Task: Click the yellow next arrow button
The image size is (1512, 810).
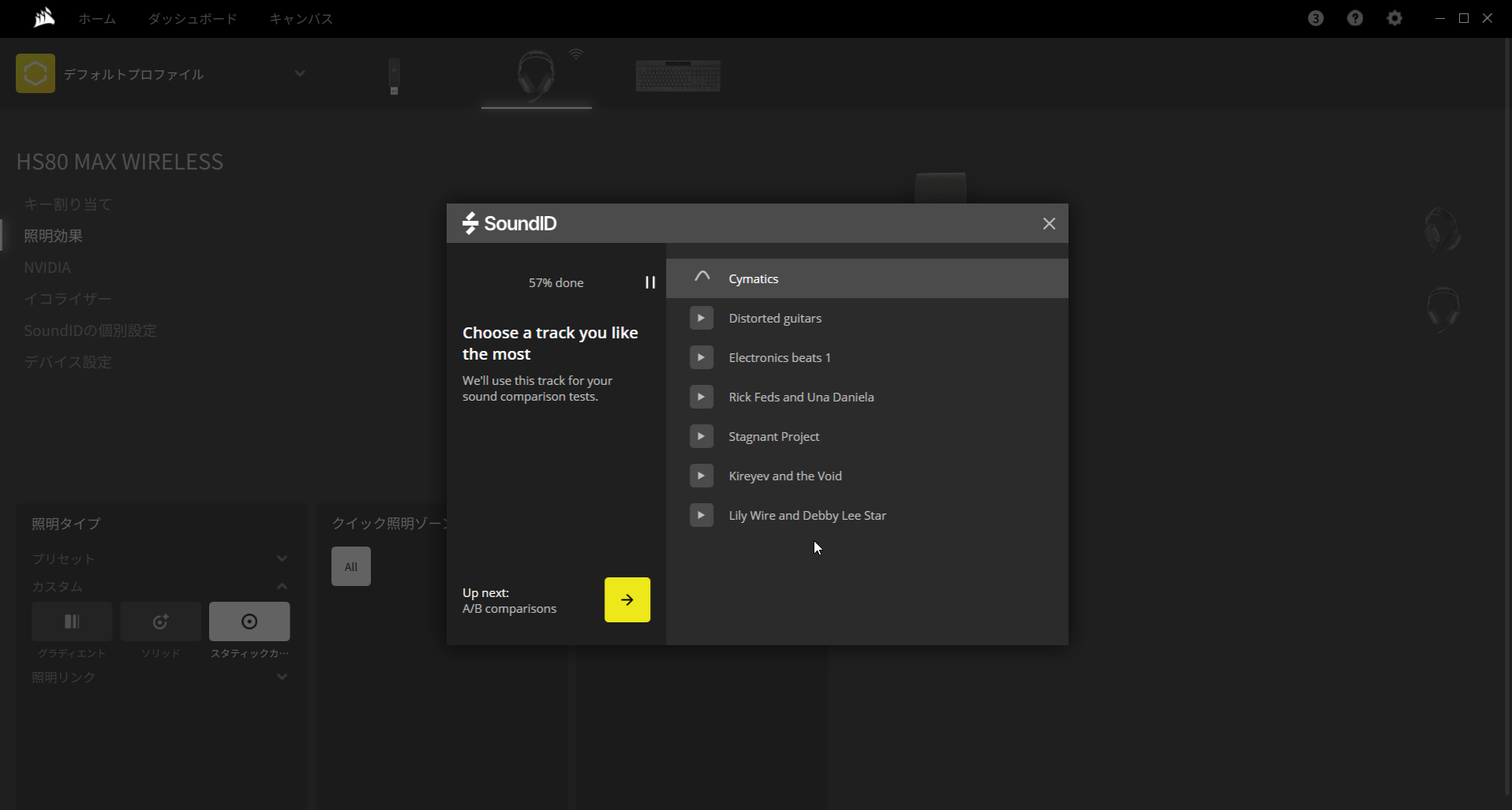Action: pos(627,599)
